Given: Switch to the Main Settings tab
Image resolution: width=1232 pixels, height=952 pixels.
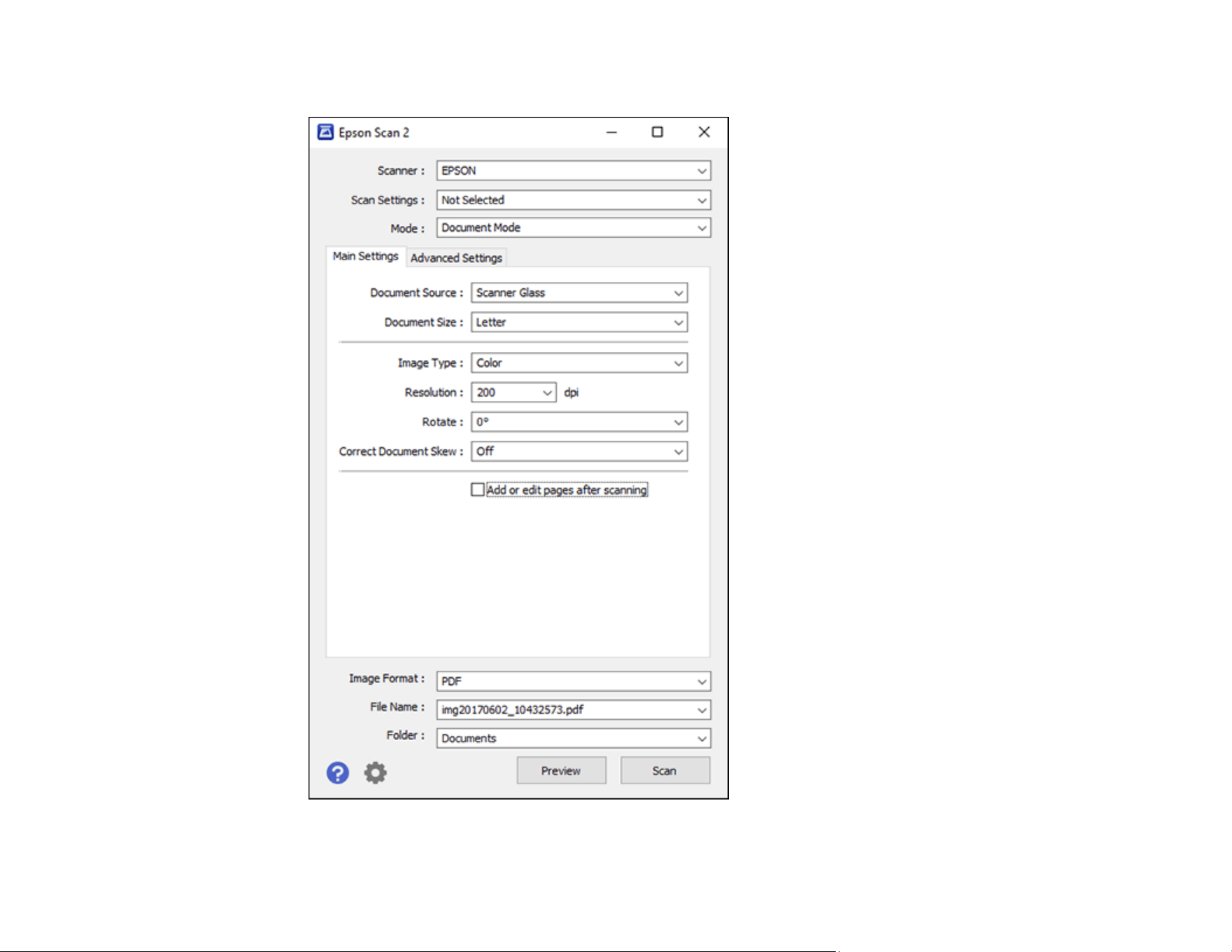Looking at the screenshot, I should (x=365, y=256).
